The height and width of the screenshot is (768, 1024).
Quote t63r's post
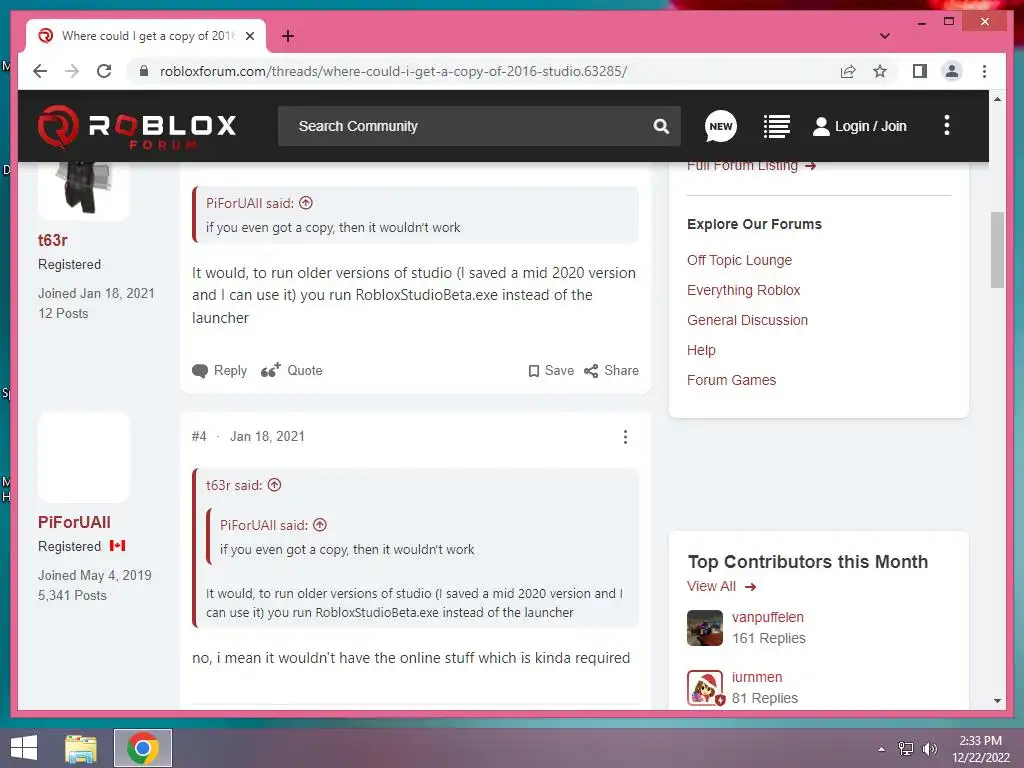tap(291, 370)
